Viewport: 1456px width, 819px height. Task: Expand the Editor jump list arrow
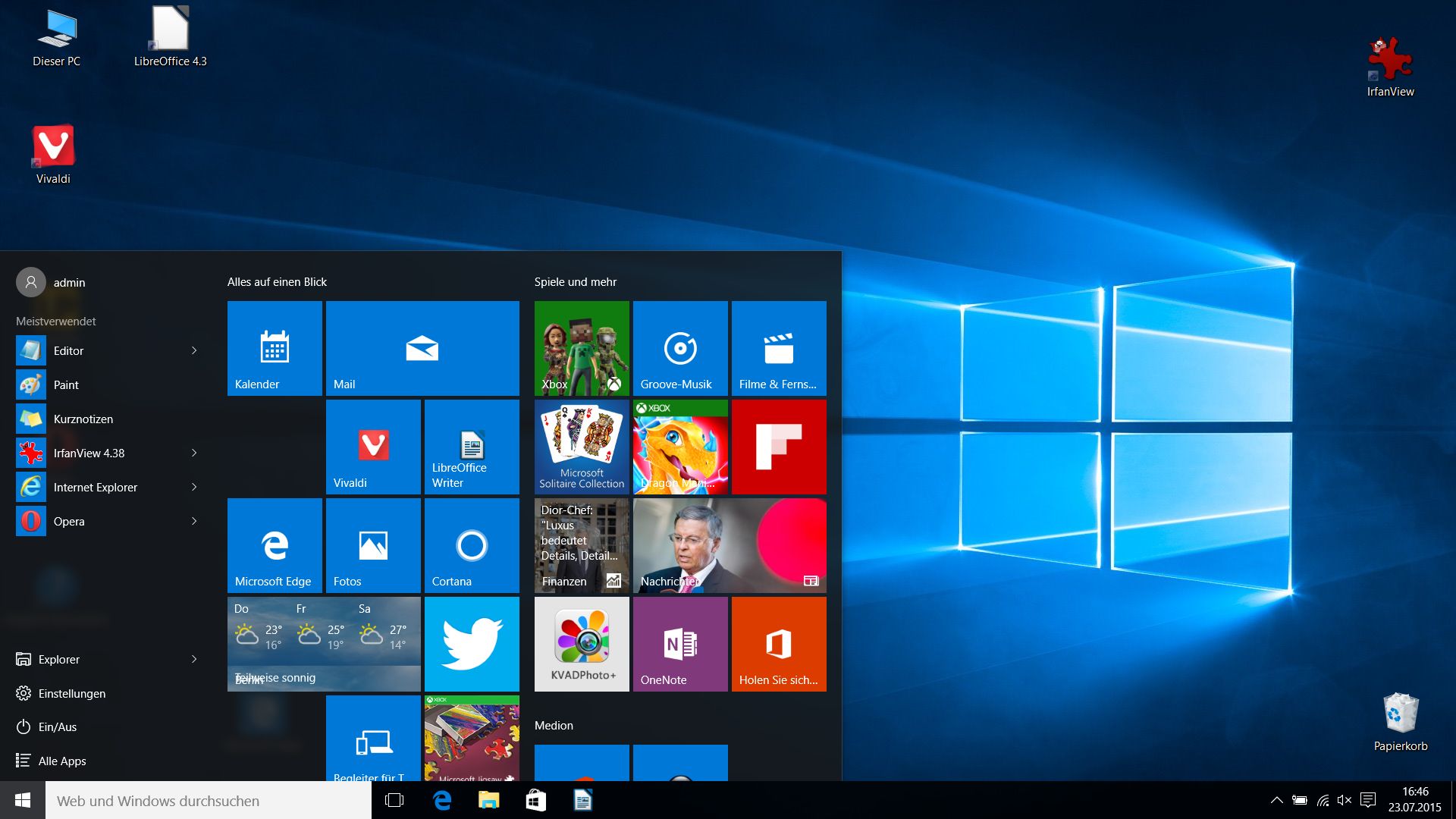pyautogui.click(x=194, y=350)
